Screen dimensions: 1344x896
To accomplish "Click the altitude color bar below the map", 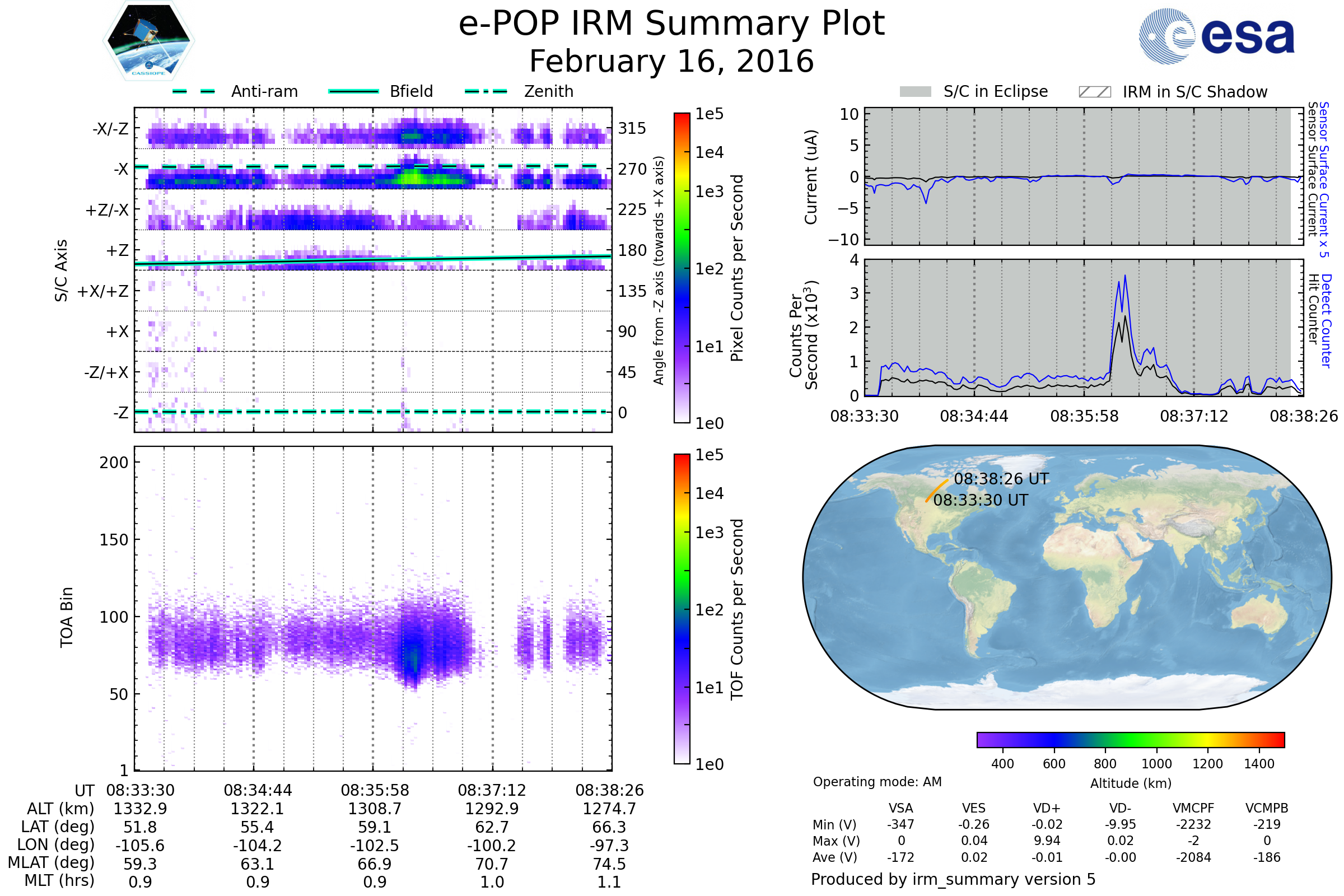I will [1130, 739].
